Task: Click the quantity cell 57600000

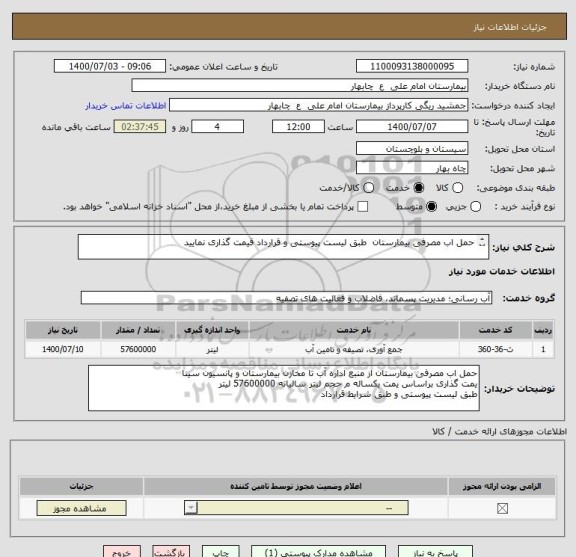Action: pos(138,349)
